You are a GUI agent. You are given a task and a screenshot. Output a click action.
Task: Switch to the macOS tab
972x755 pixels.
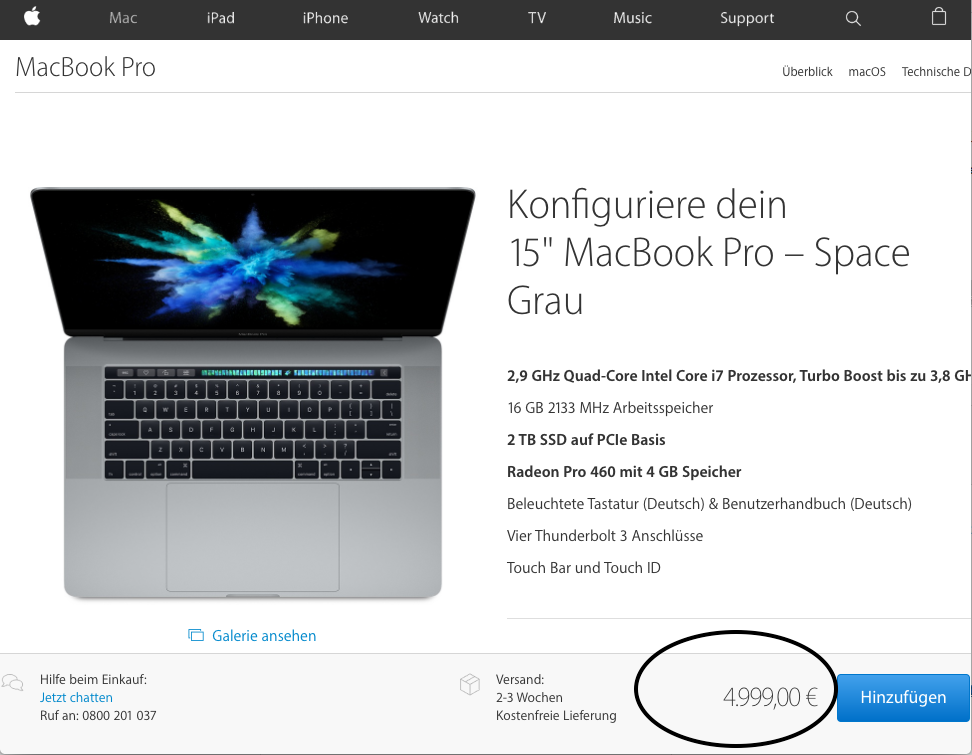(867, 72)
